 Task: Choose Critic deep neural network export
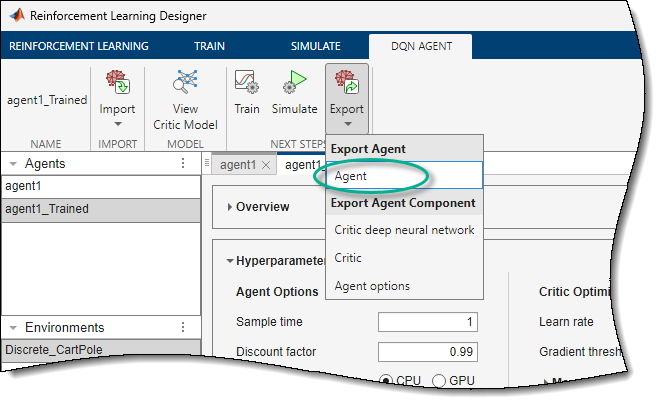click(x=404, y=230)
